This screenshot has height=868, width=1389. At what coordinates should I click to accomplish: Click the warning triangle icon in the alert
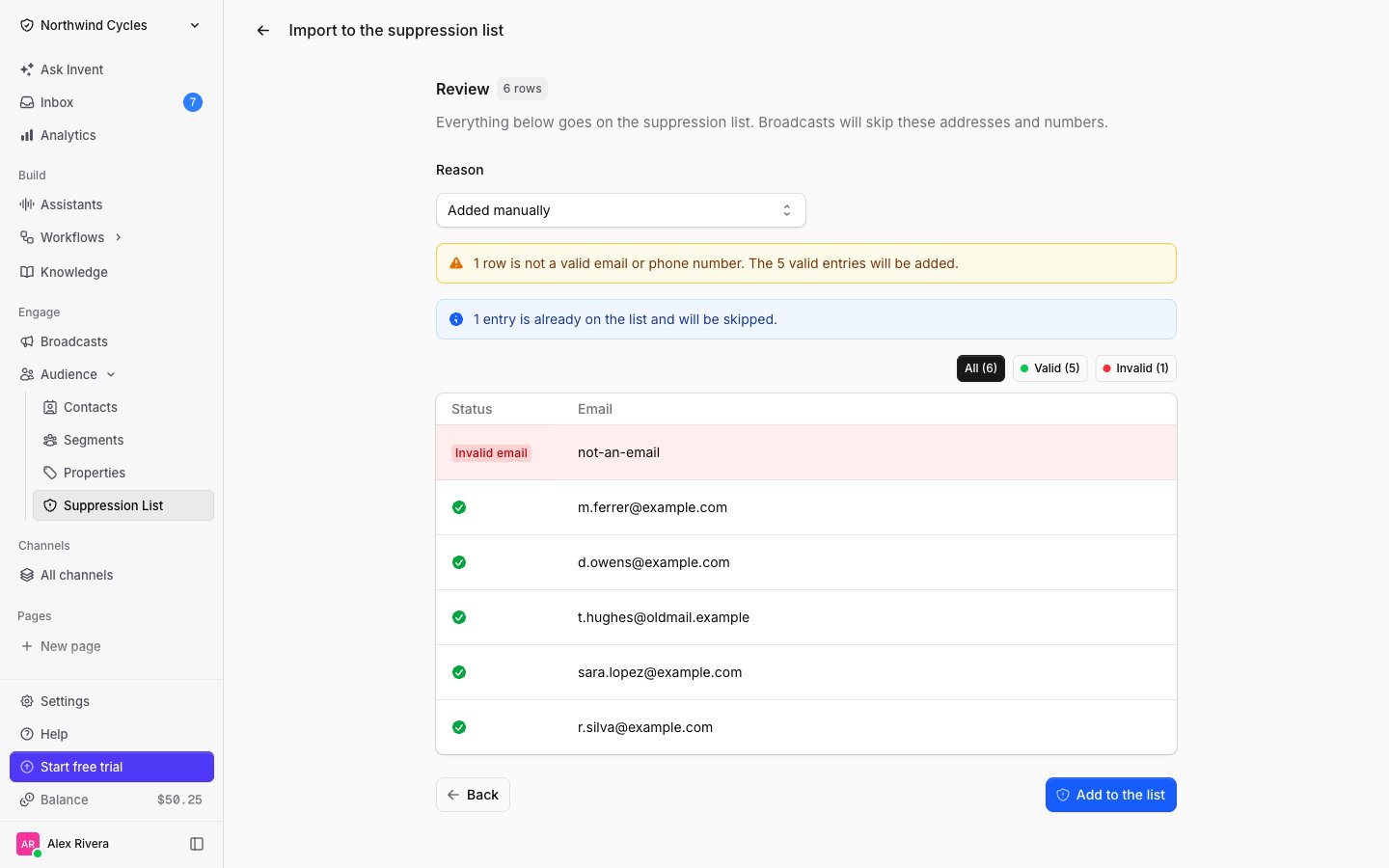coord(456,263)
